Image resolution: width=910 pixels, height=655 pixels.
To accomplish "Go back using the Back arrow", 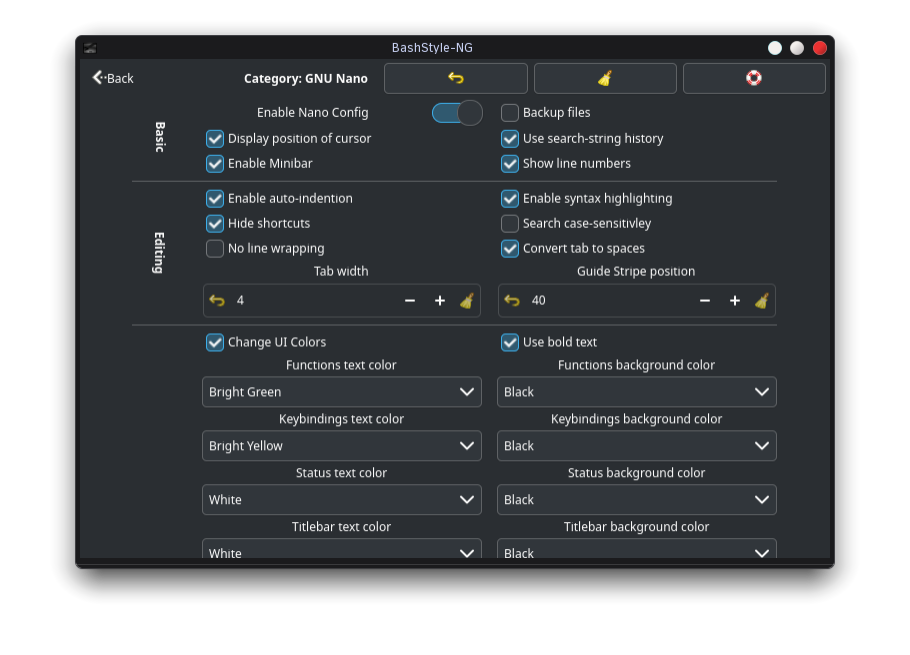I will (x=113, y=78).
